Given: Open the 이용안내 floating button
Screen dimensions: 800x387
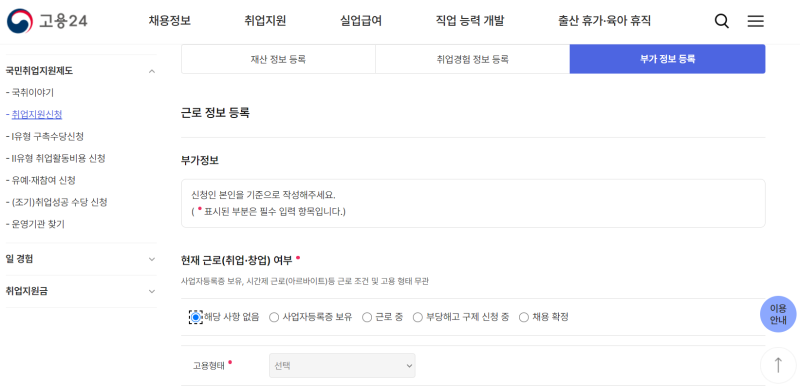Looking at the screenshot, I should (x=778, y=314).
